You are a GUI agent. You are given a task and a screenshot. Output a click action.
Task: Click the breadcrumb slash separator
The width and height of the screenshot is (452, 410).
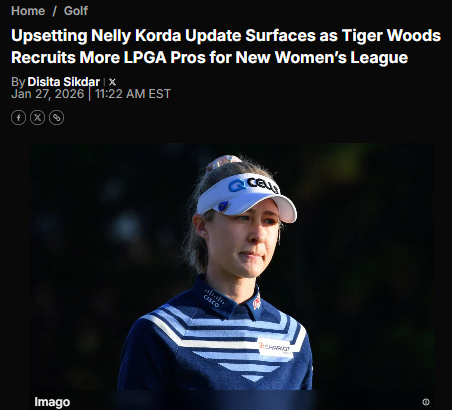(x=54, y=11)
